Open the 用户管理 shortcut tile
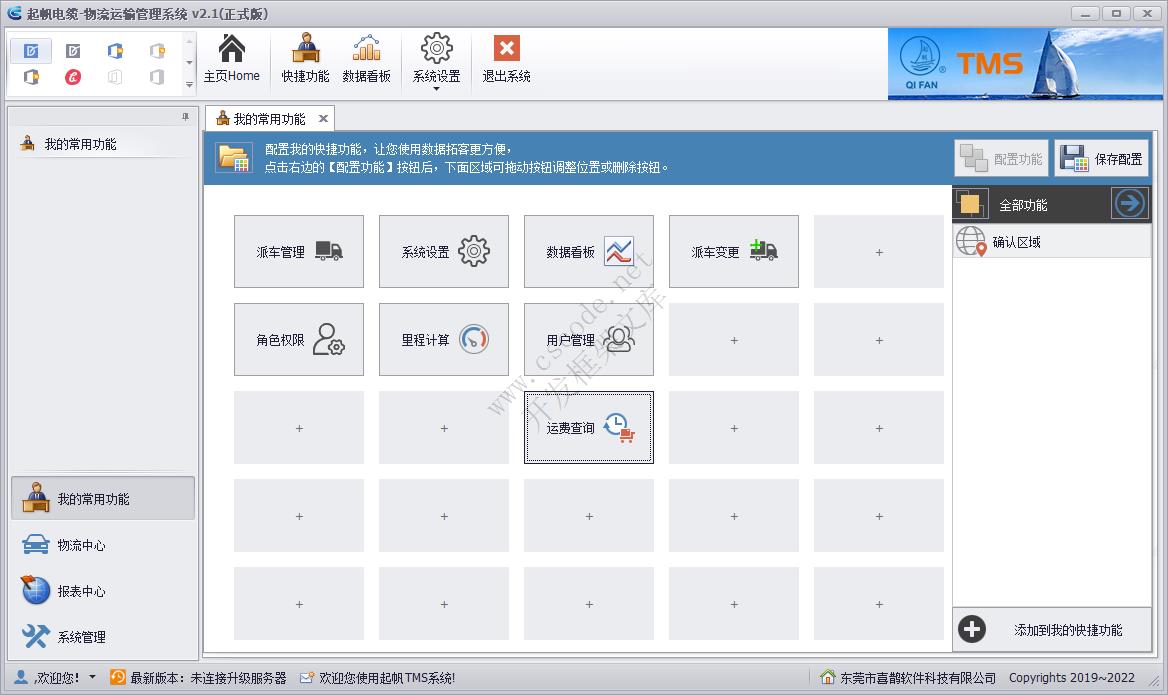Screen dimensions: 1168x695 588,340
